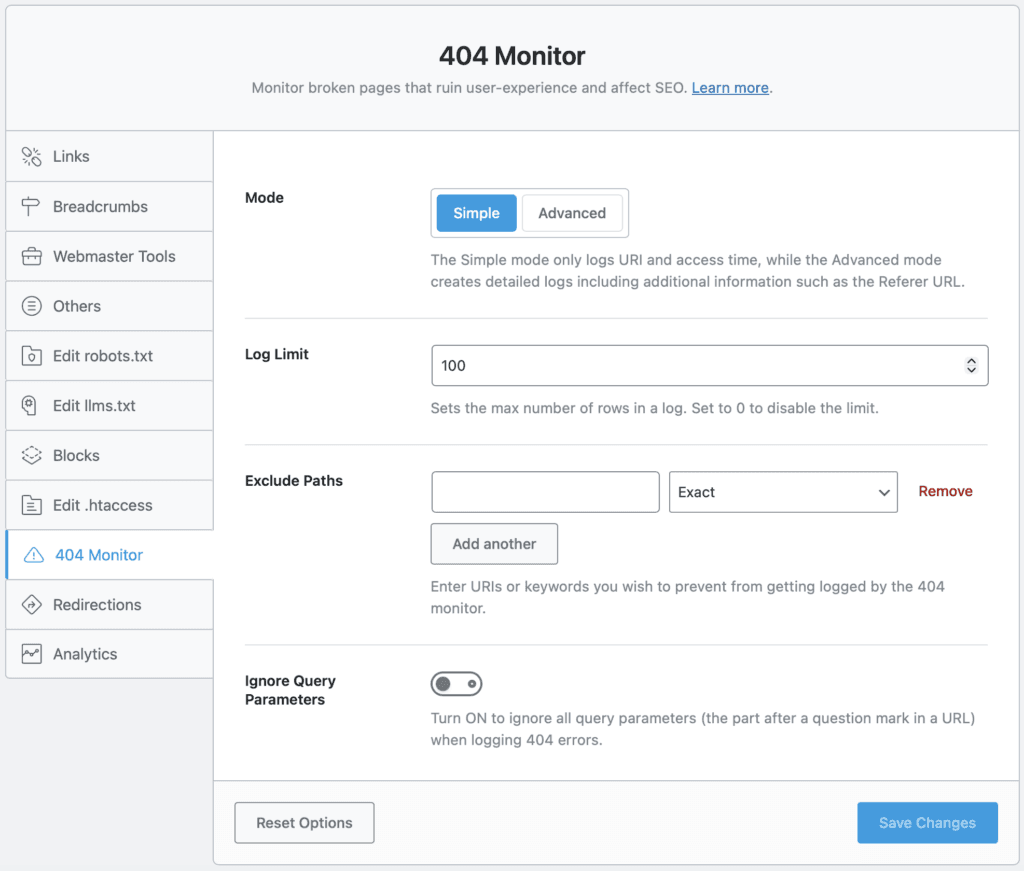Image resolution: width=1024 pixels, height=871 pixels.
Task: Go to the Analytics tab
Action: [x=109, y=654]
